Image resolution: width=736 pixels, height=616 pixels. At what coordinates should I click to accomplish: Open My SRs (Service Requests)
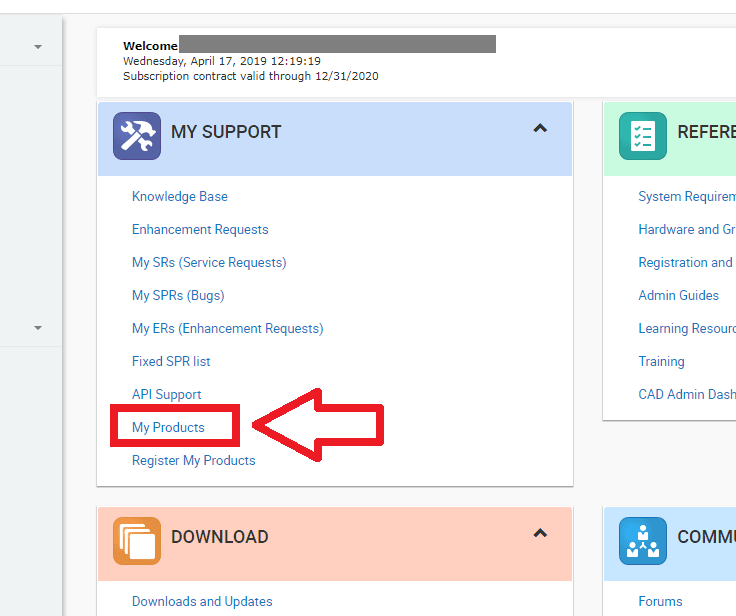click(x=209, y=263)
